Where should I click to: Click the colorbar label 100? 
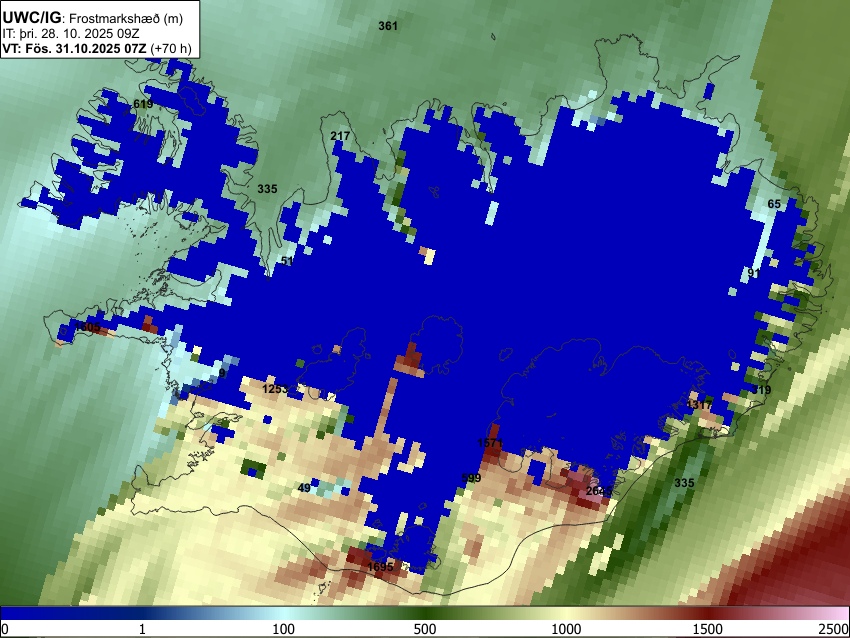[283, 629]
